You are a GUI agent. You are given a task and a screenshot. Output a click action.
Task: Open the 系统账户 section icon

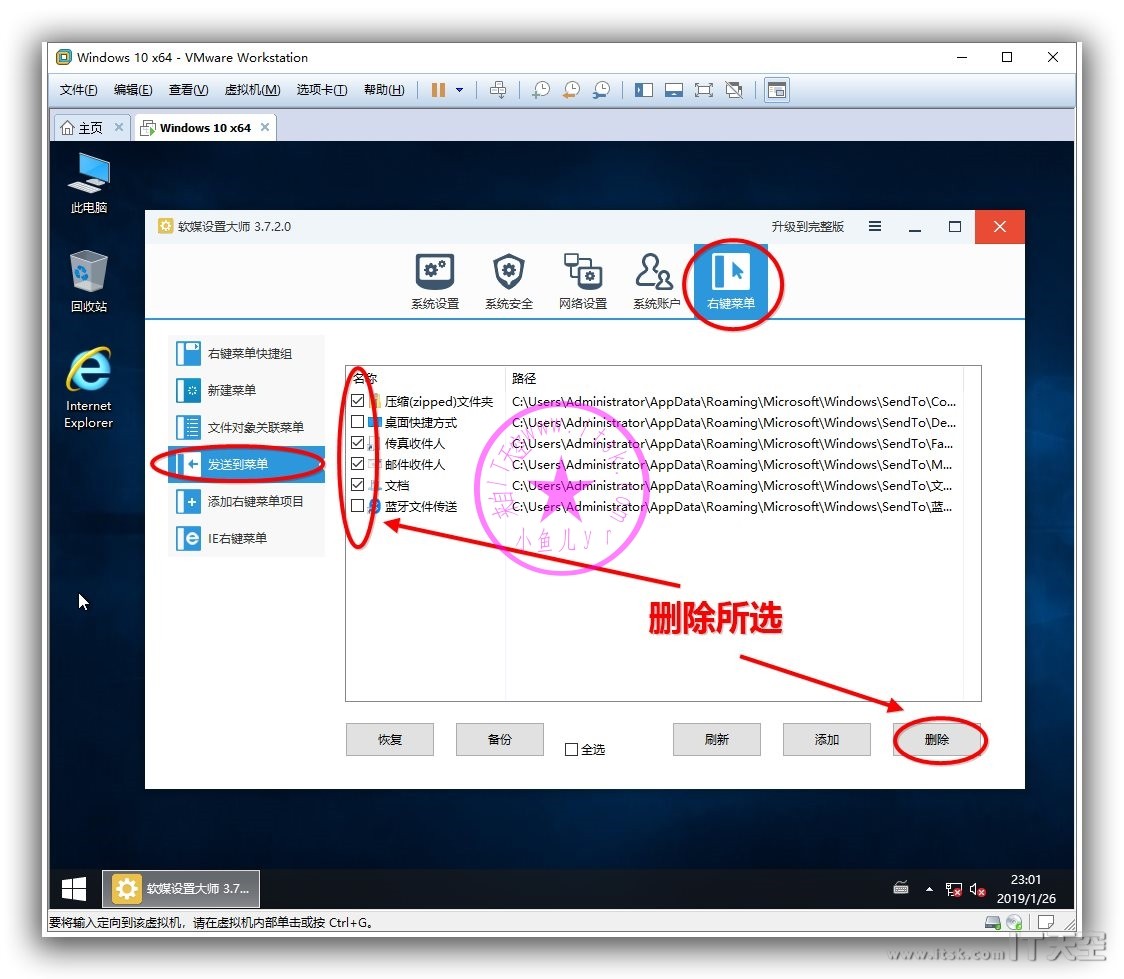pos(656,281)
